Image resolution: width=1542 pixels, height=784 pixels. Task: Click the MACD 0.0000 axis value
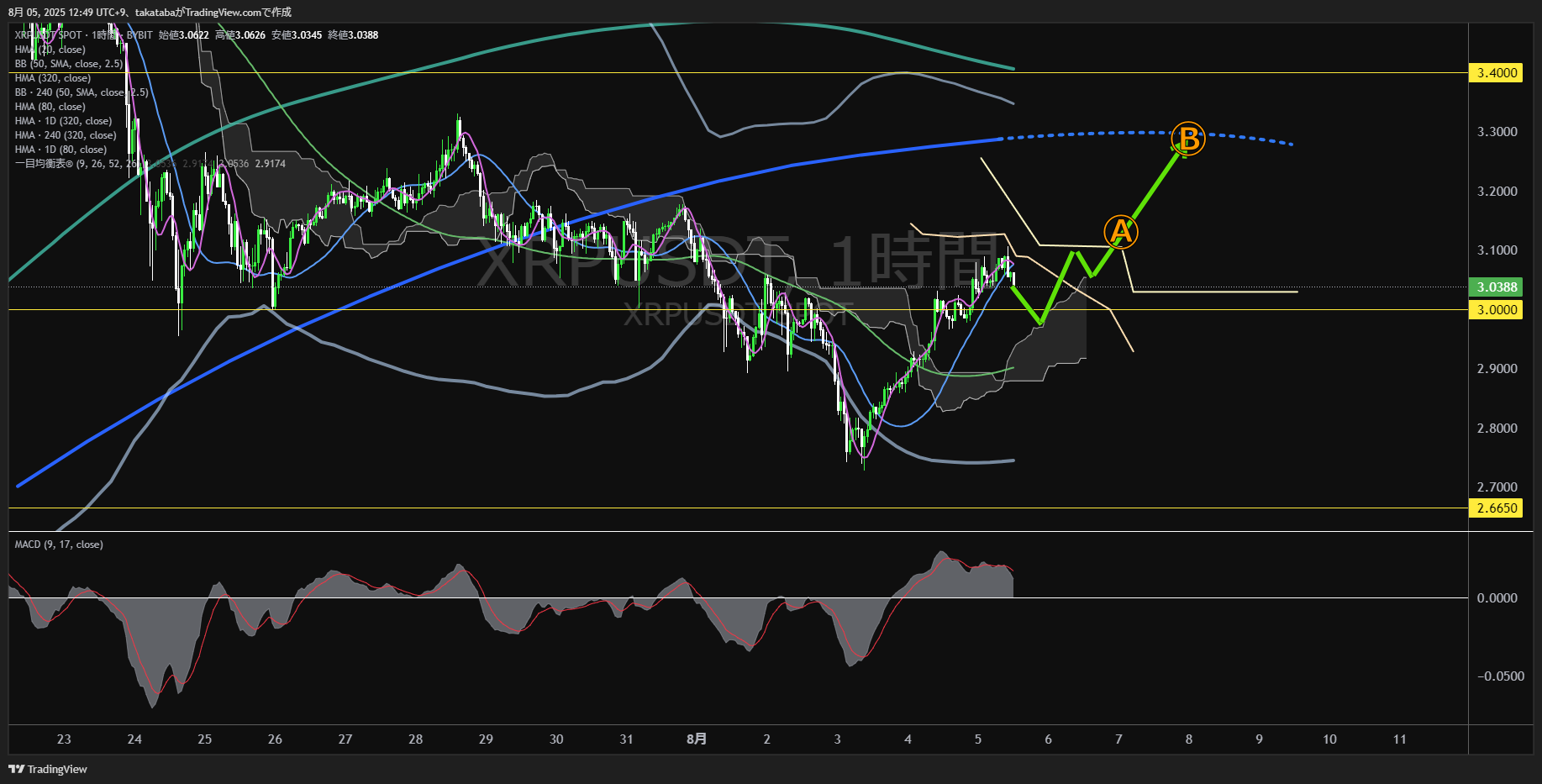tap(1497, 598)
